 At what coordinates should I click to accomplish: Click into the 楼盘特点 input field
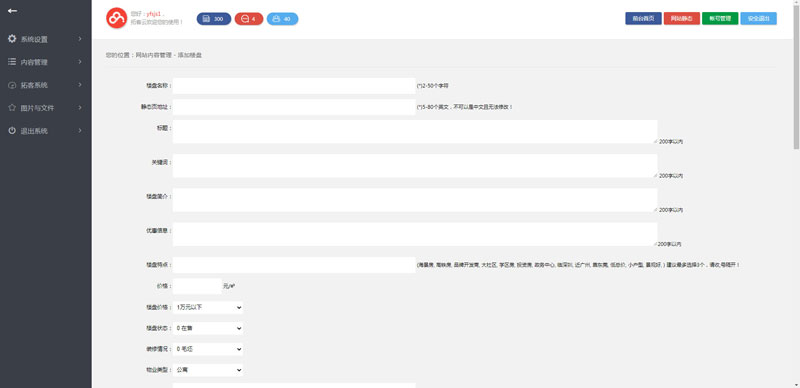tap(294, 265)
